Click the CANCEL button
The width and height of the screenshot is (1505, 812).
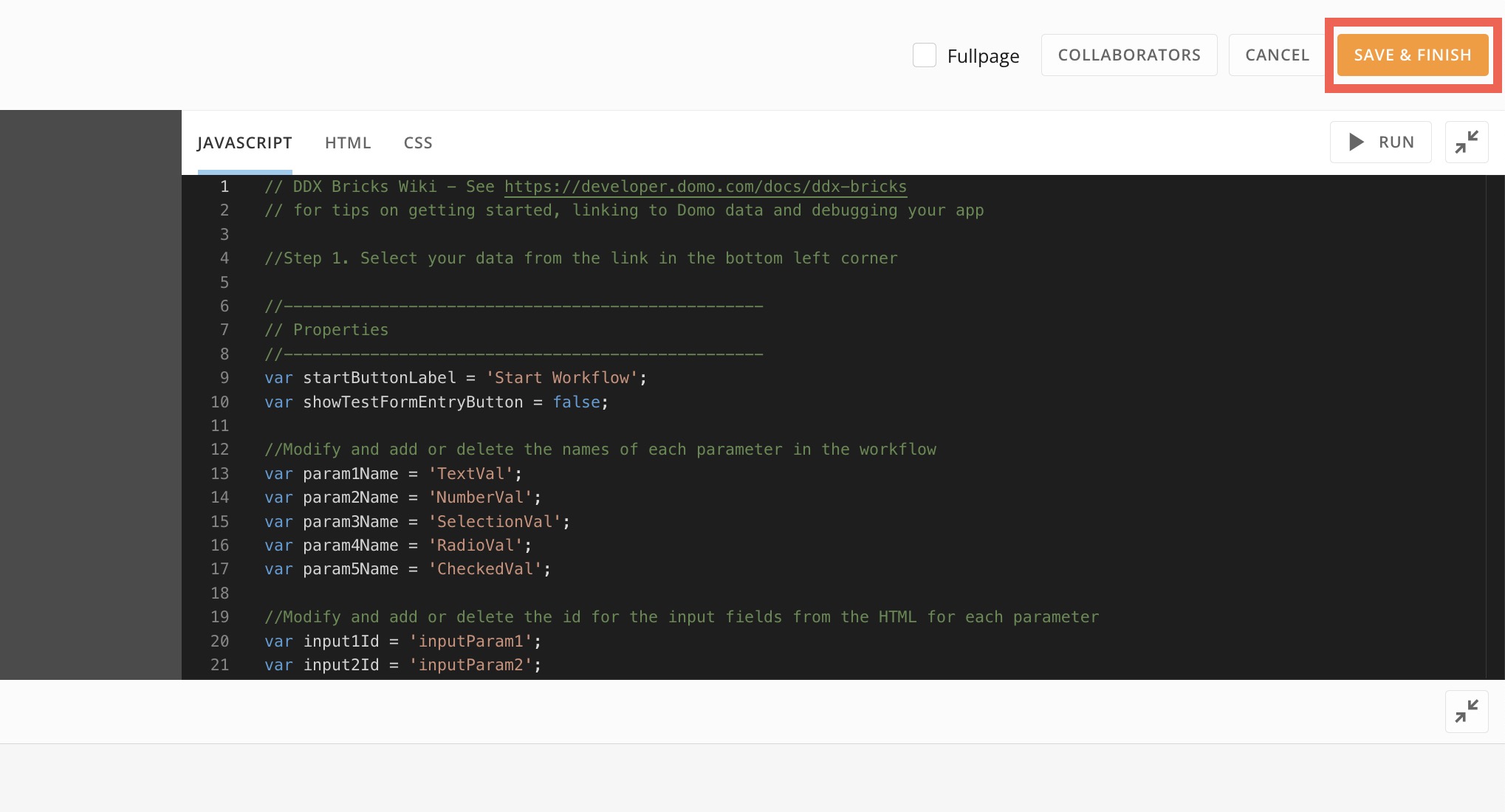1276,55
